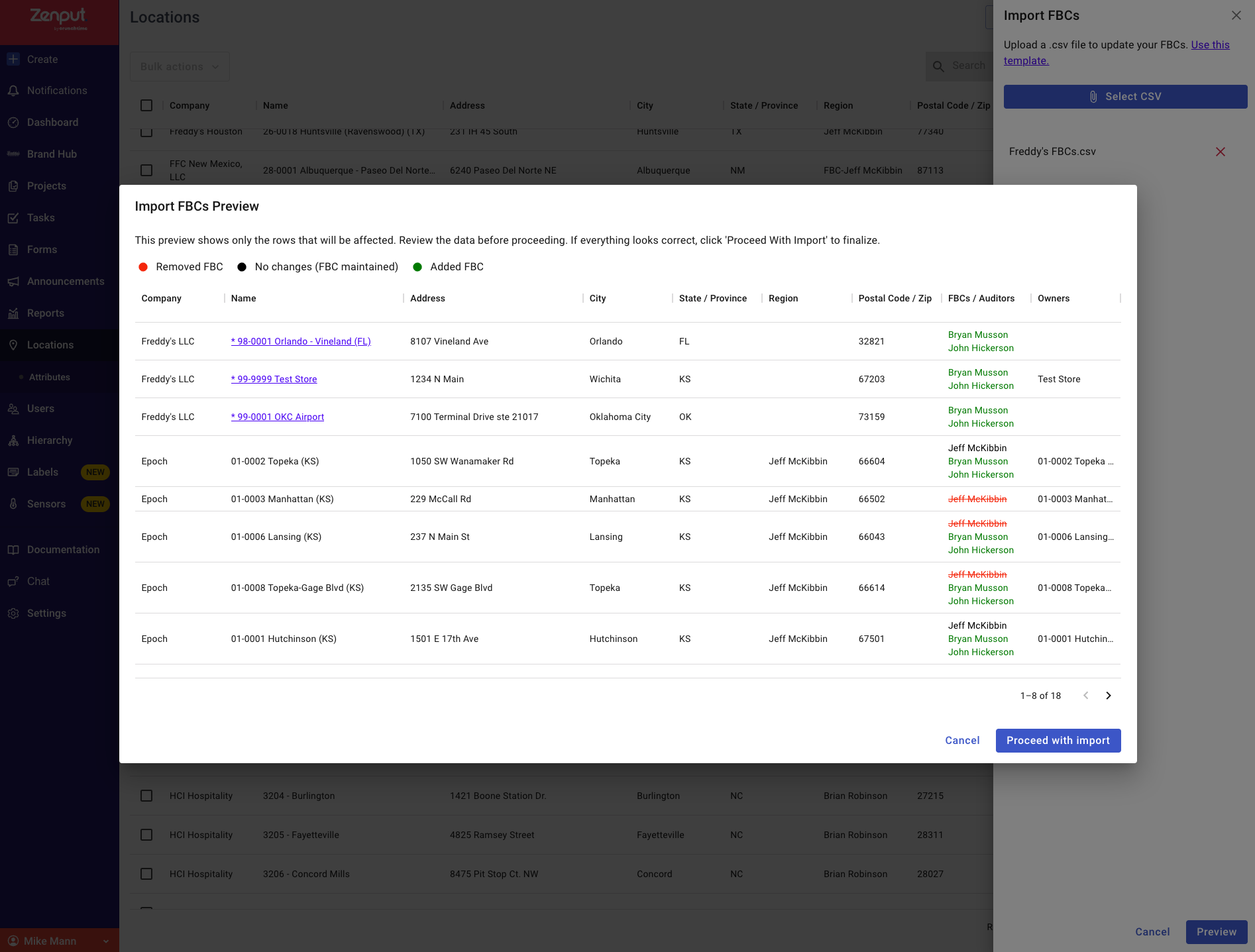Click the Postal Code / Zip preview header

click(x=895, y=298)
